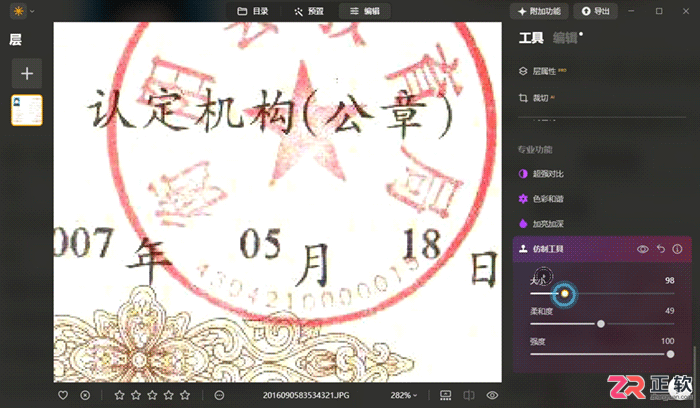The width and height of the screenshot is (700, 408).
Task: Rate the photo one star
Action: point(119,395)
